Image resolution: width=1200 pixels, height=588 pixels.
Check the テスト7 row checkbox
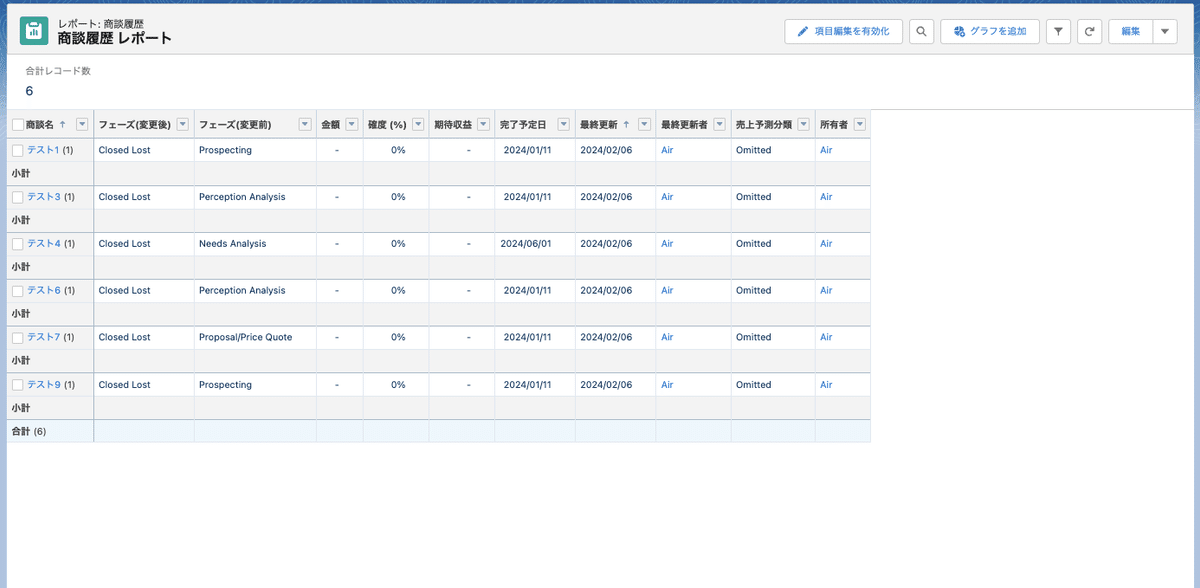(x=18, y=338)
